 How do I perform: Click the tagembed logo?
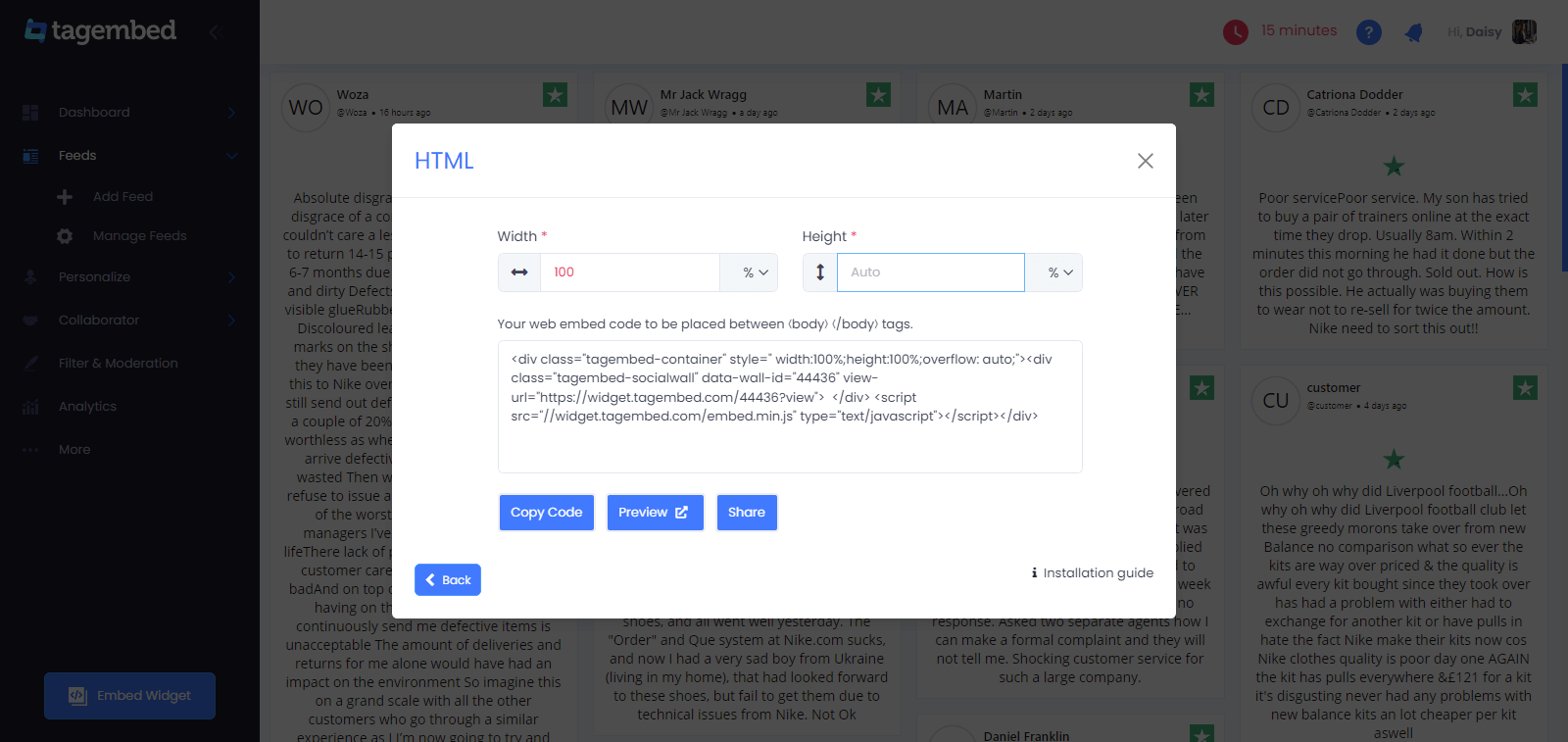[x=100, y=30]
